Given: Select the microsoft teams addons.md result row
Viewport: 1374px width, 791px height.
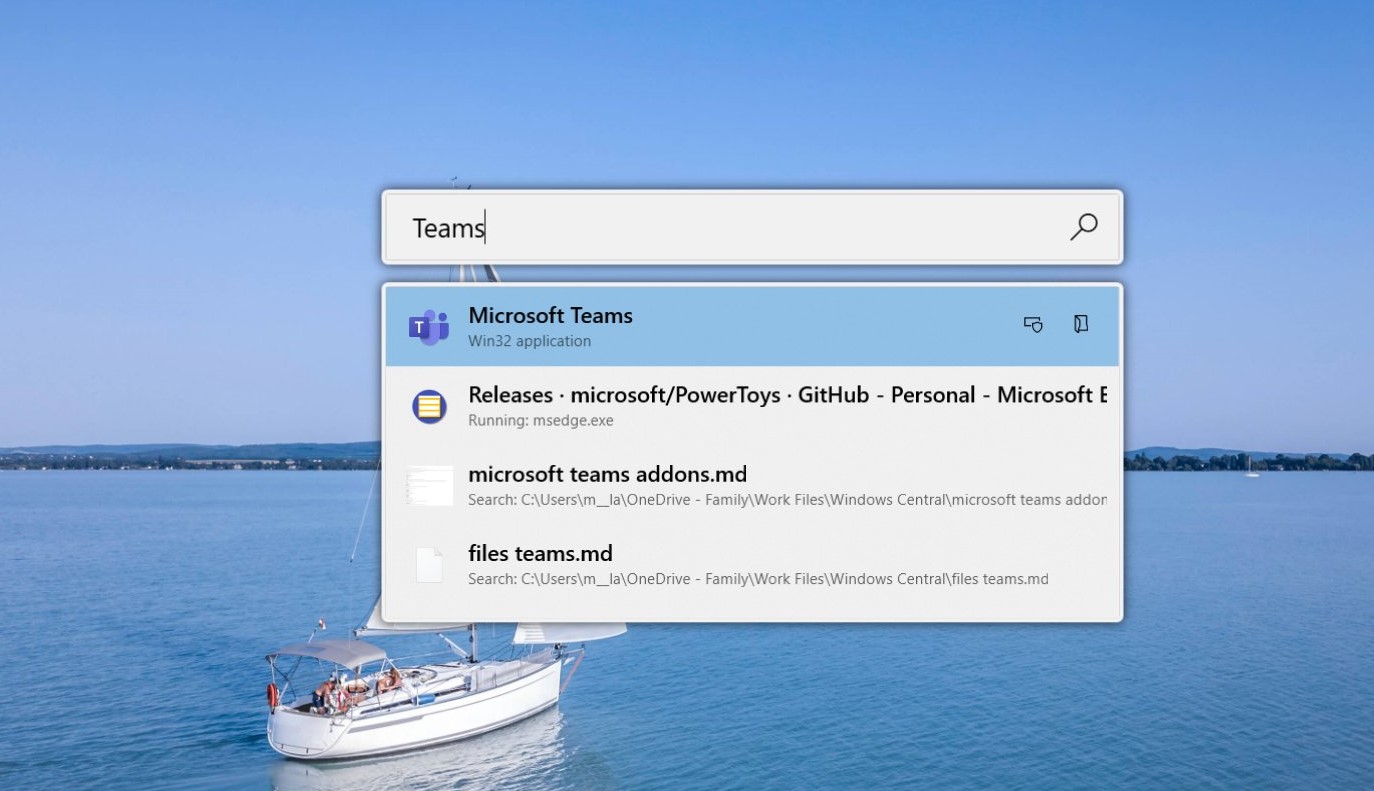Looking at the screenshot, I should 700,484.
